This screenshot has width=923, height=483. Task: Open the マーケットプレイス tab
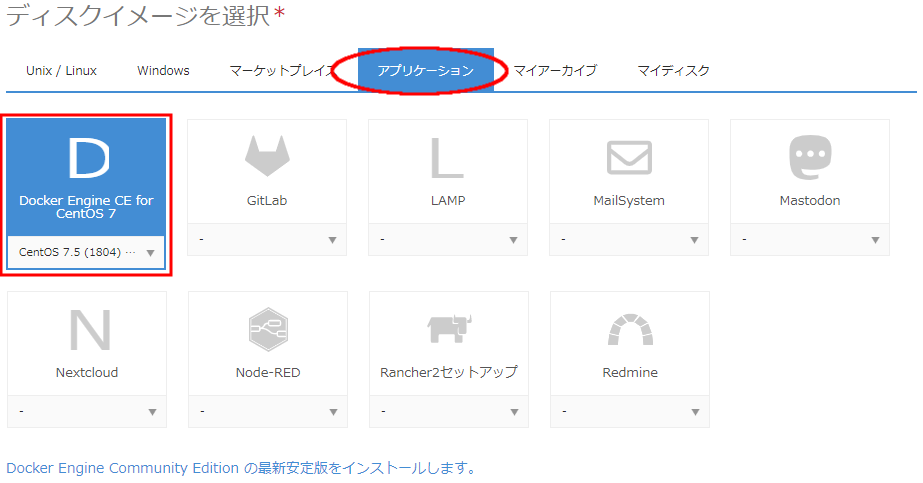[281, 71]
